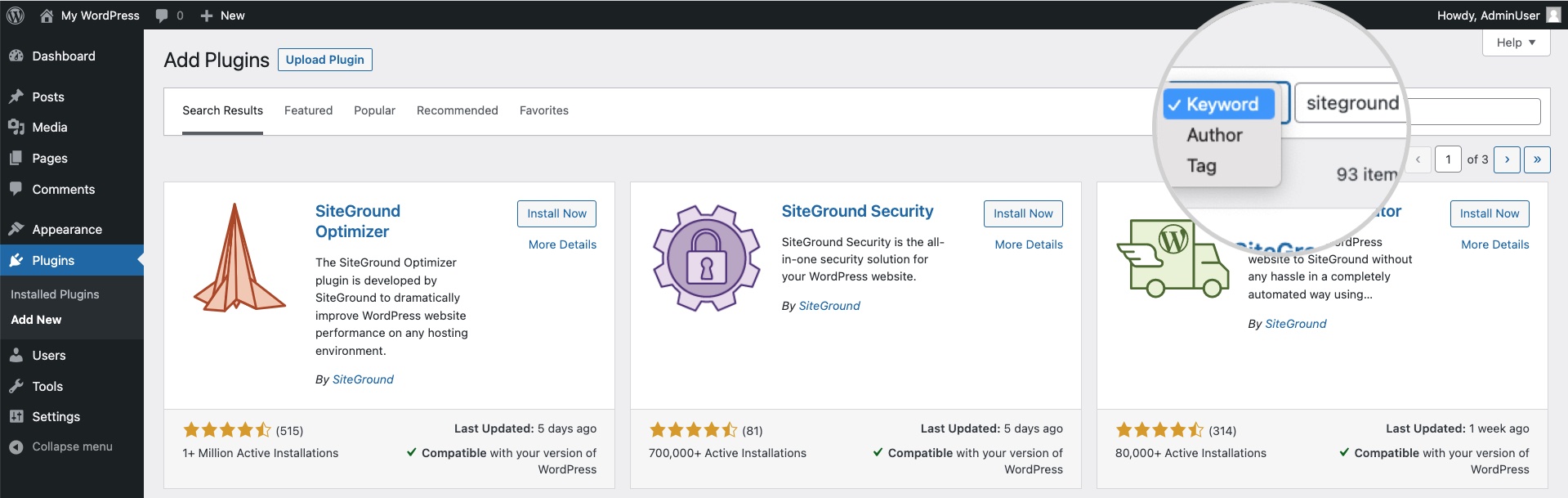
Task: Switch to the Popular tab
Action: pos(374,110)
